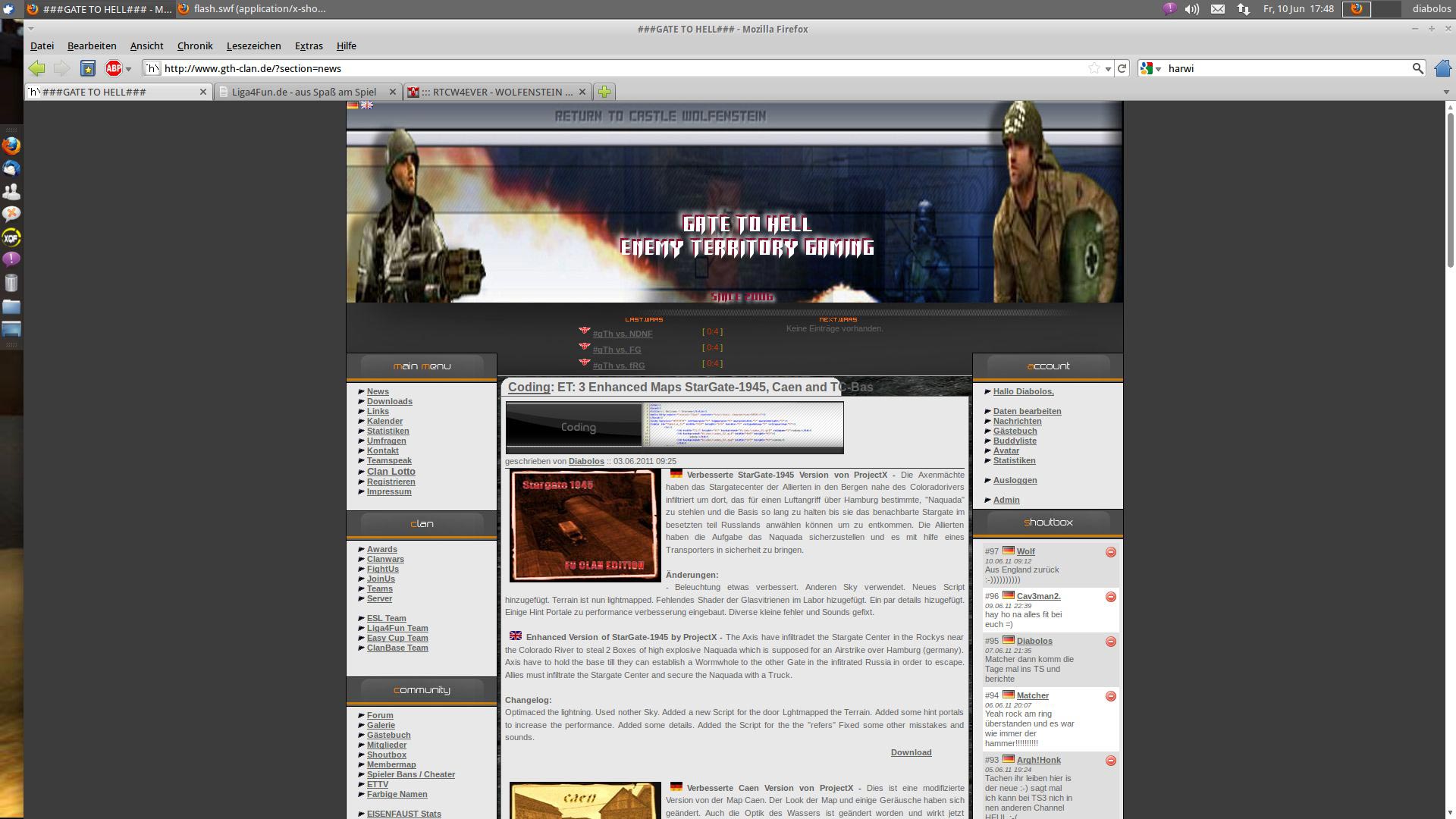Image resolution: width=1456 pixels, height=819 pixels.
Task: Reload the current page
Action: pyautogui.click(x=1122, y=68)
